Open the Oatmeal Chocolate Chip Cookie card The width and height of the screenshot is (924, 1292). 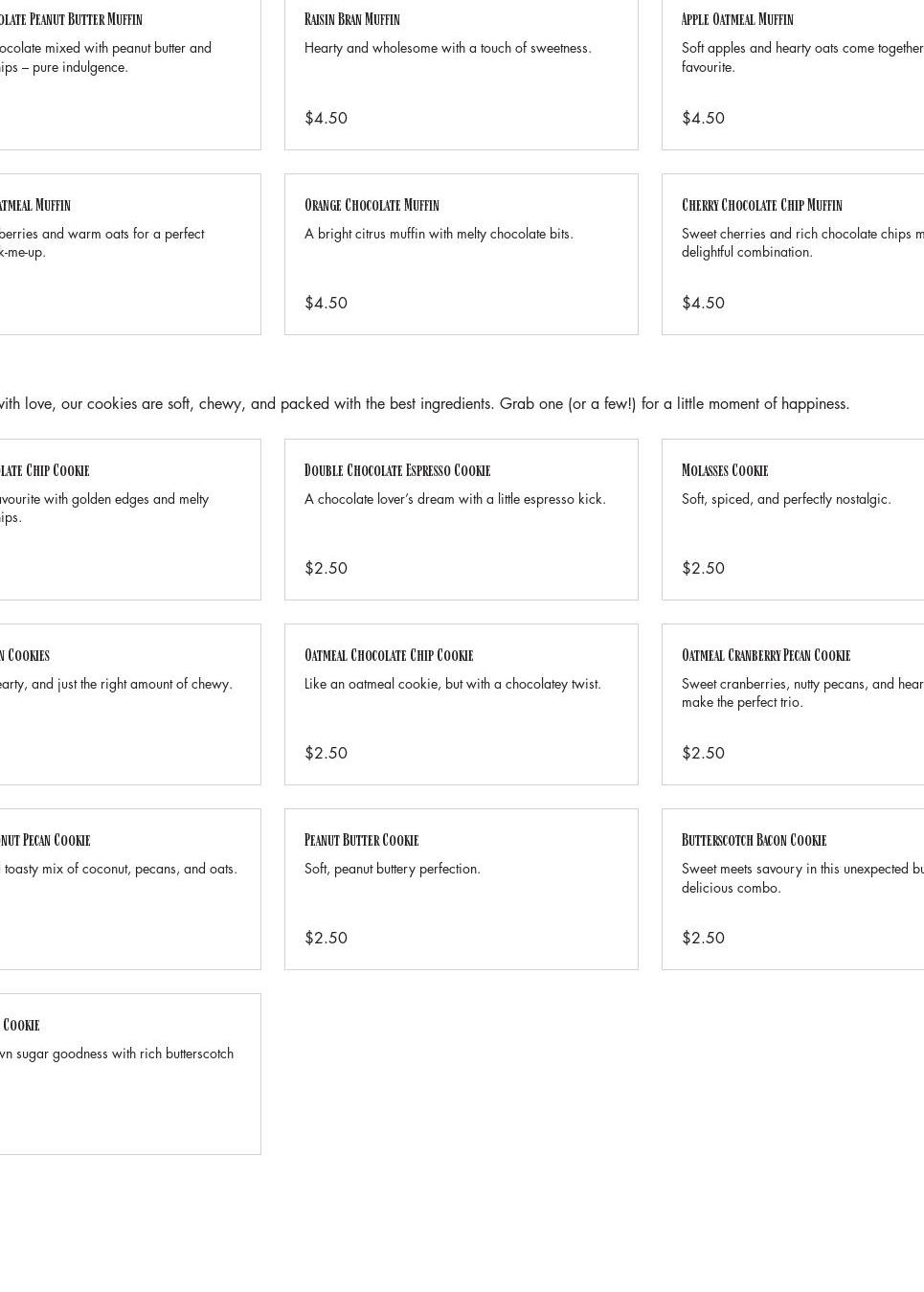[462, 704]
